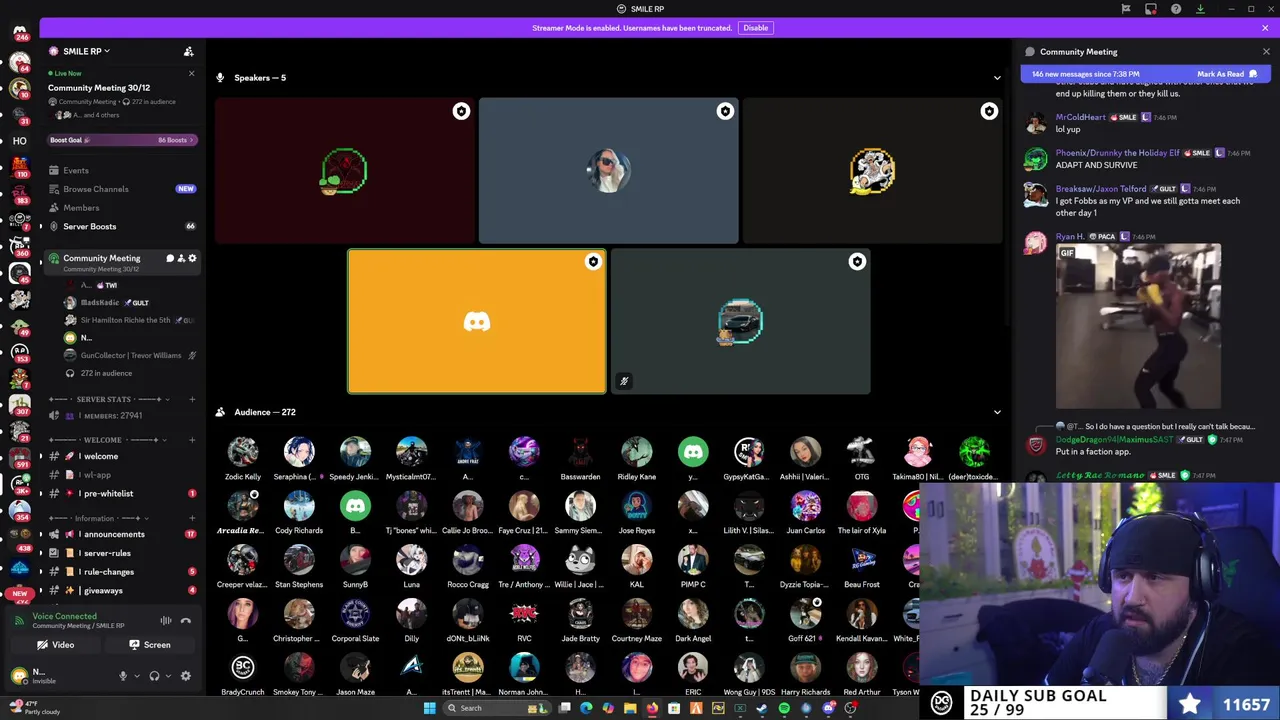1280x720 pixels.
Task: Close the Community Meeting chat panel
Action: (x=1266, y=51)
